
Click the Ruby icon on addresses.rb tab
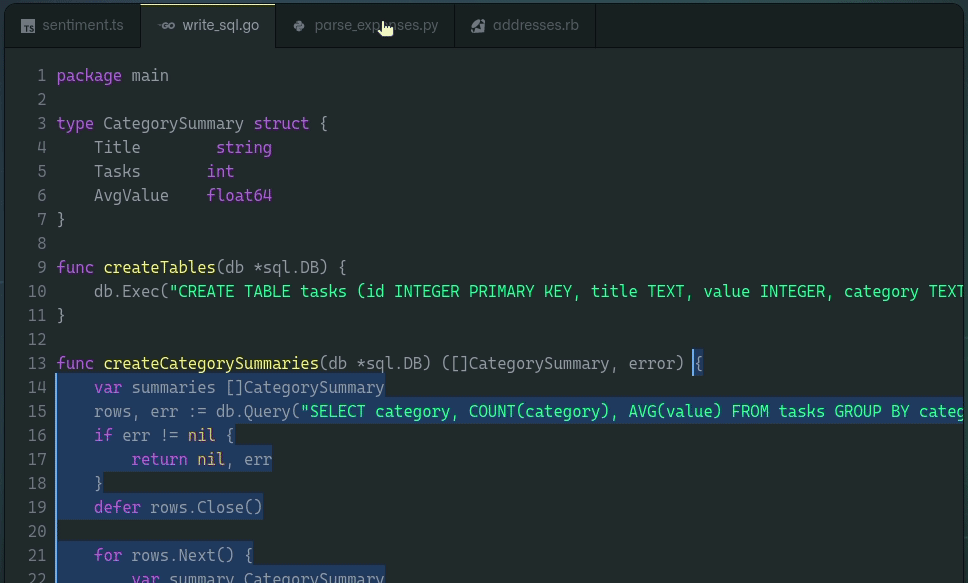pyautogui.click(x=478, y=26)
